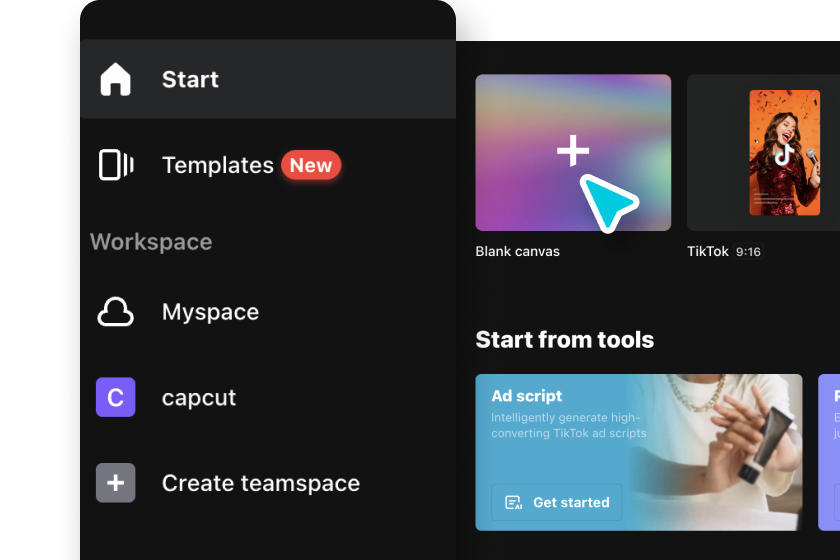
Task: Open the TikTok 9:16 preset thumbnail
Action: [x=763, y=153]
